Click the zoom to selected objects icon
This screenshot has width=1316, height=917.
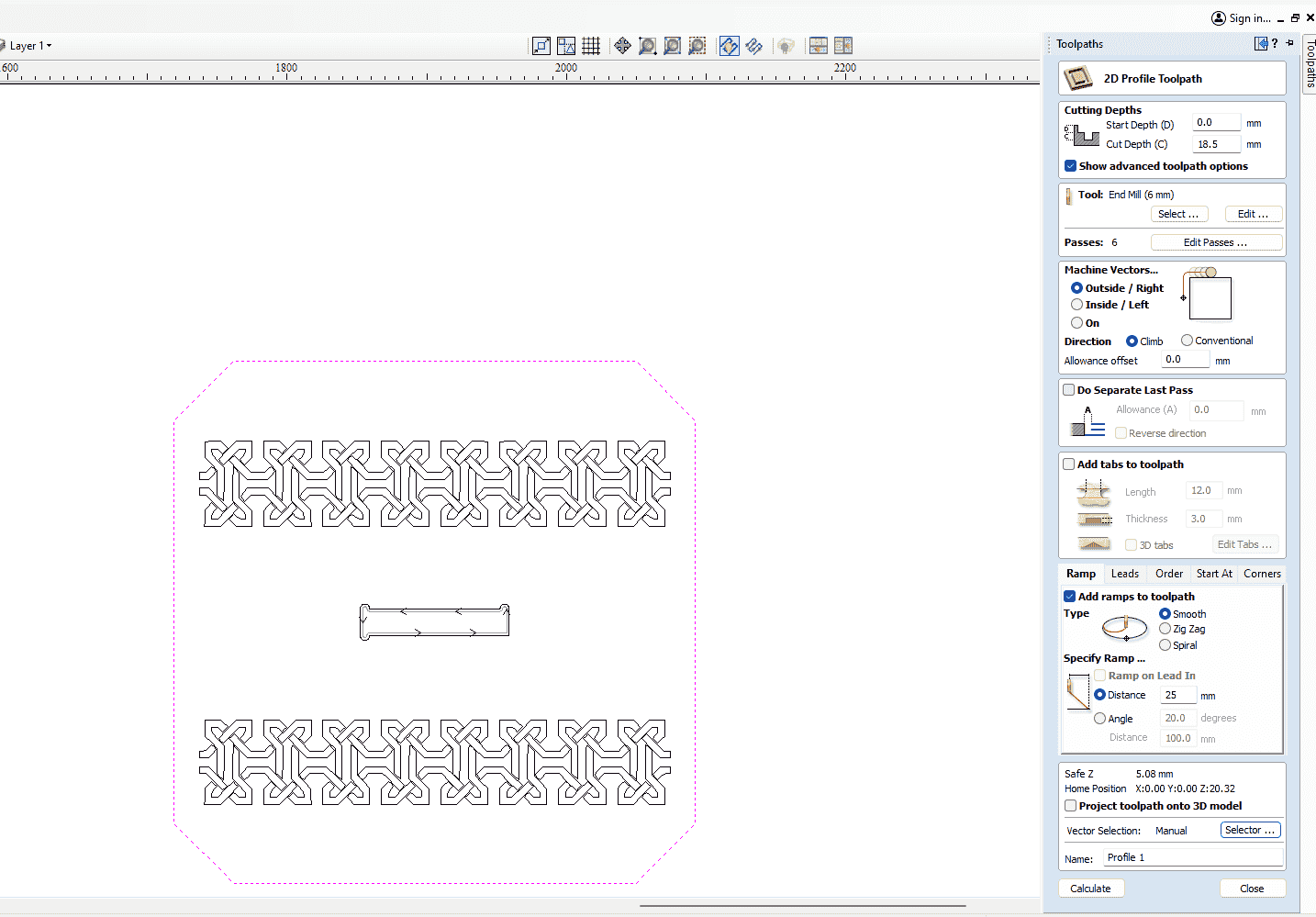click(697, 46)
